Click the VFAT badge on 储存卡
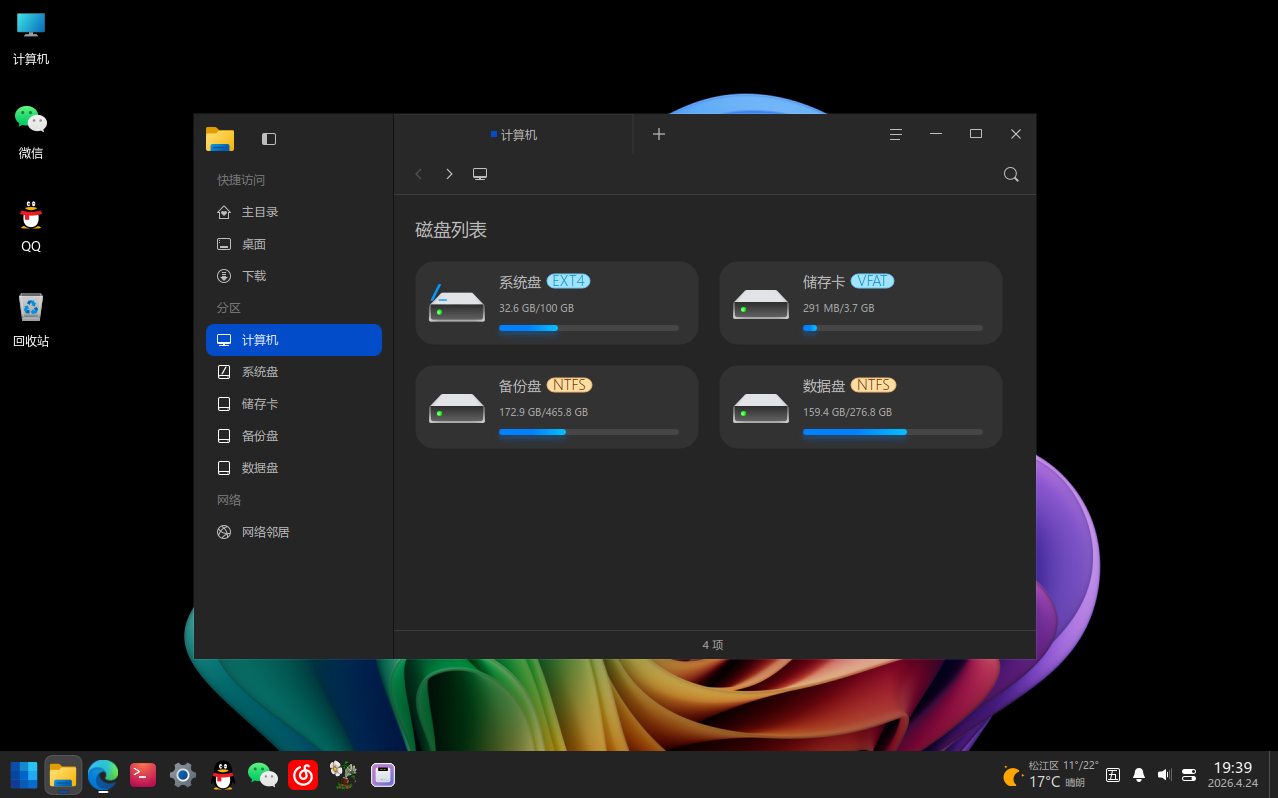 pos(872,281)
